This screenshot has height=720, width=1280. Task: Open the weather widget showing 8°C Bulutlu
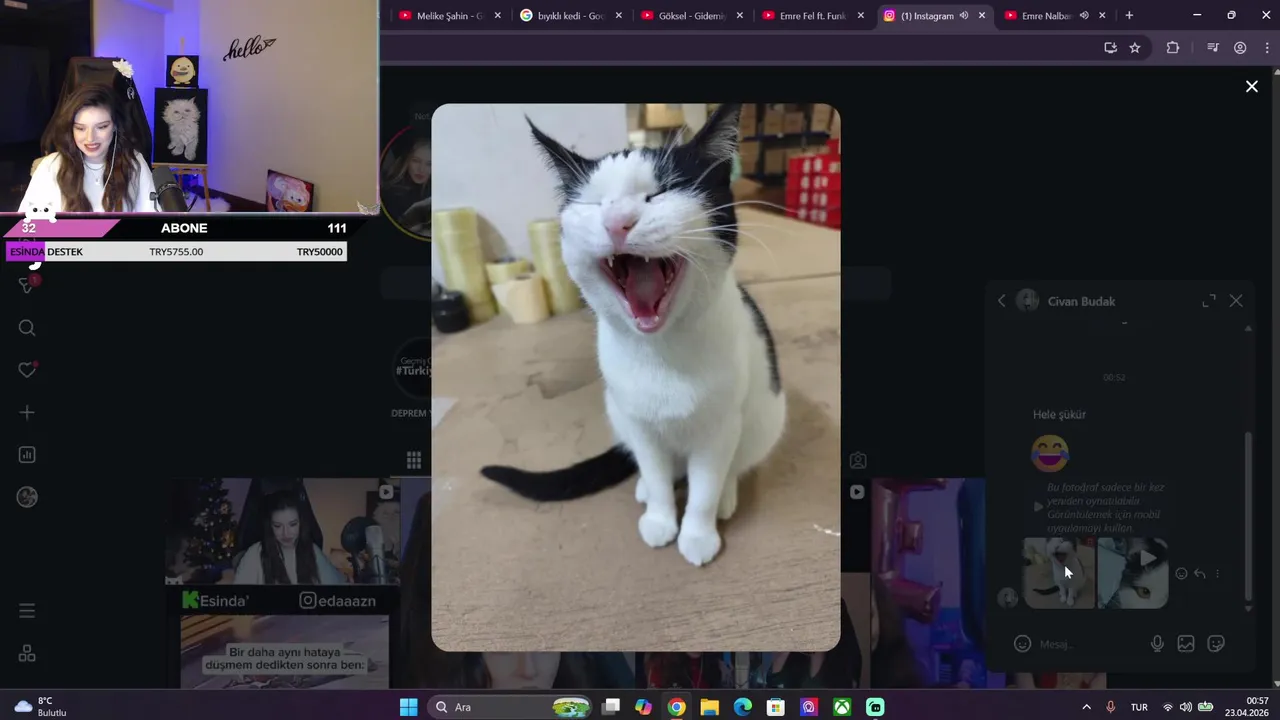(40, 707)
